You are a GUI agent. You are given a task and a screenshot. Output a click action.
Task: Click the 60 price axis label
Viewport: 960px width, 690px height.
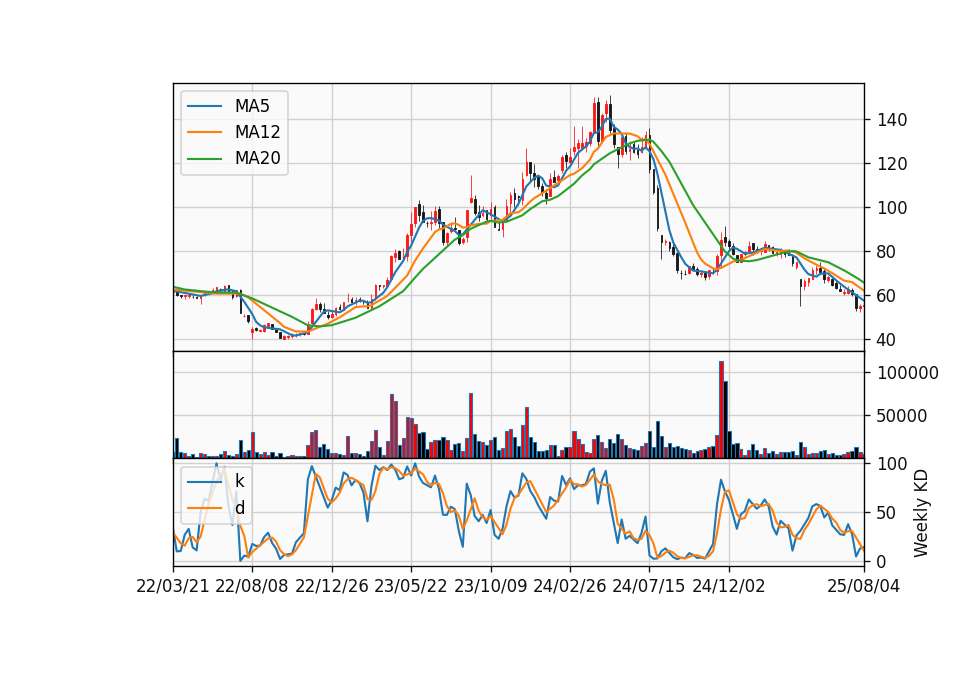[887, 296]
